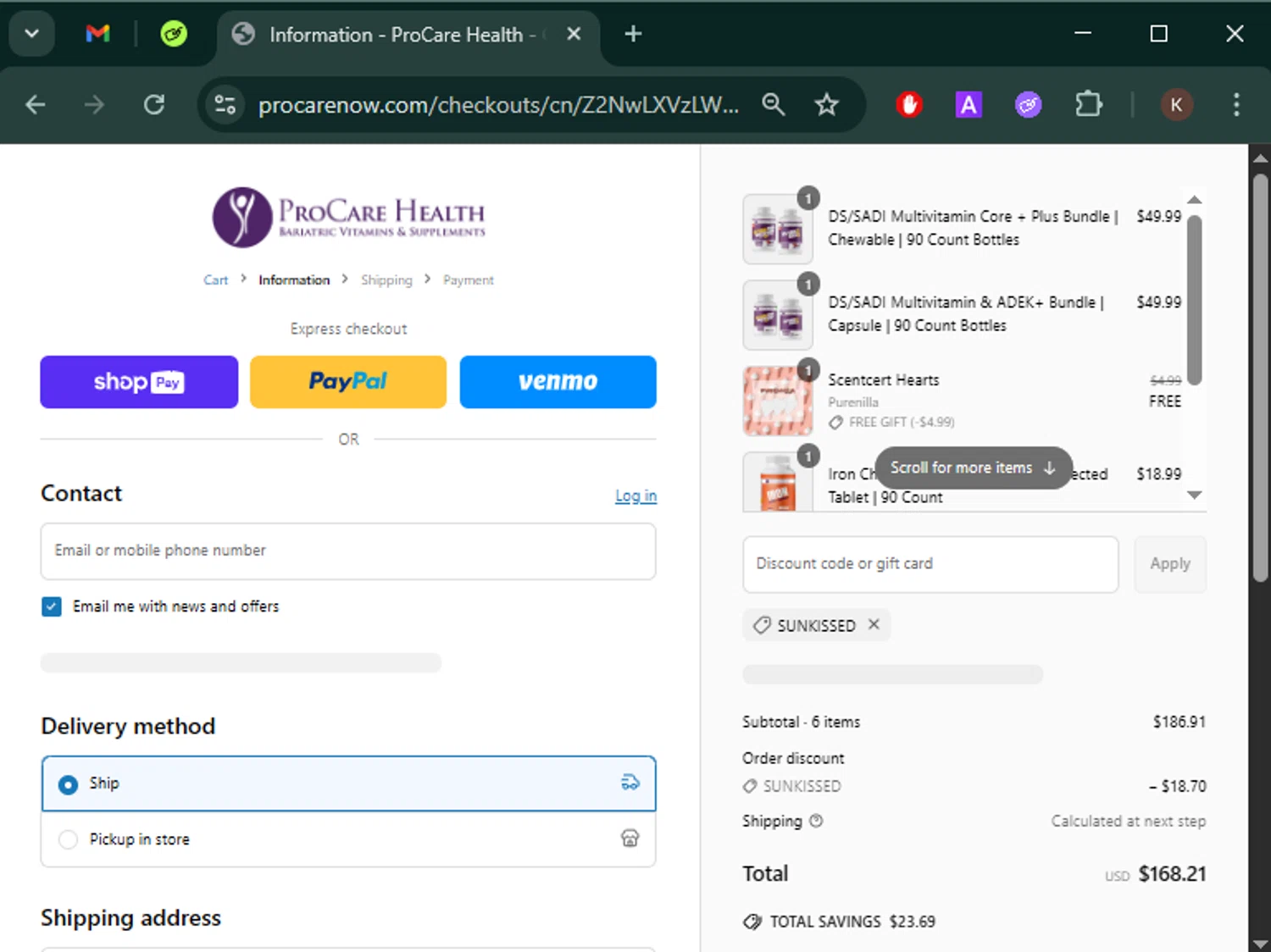This screenshot has width=1271, height=952.
Task: Select the Information breadcrumb step
Action: (294, 280)
